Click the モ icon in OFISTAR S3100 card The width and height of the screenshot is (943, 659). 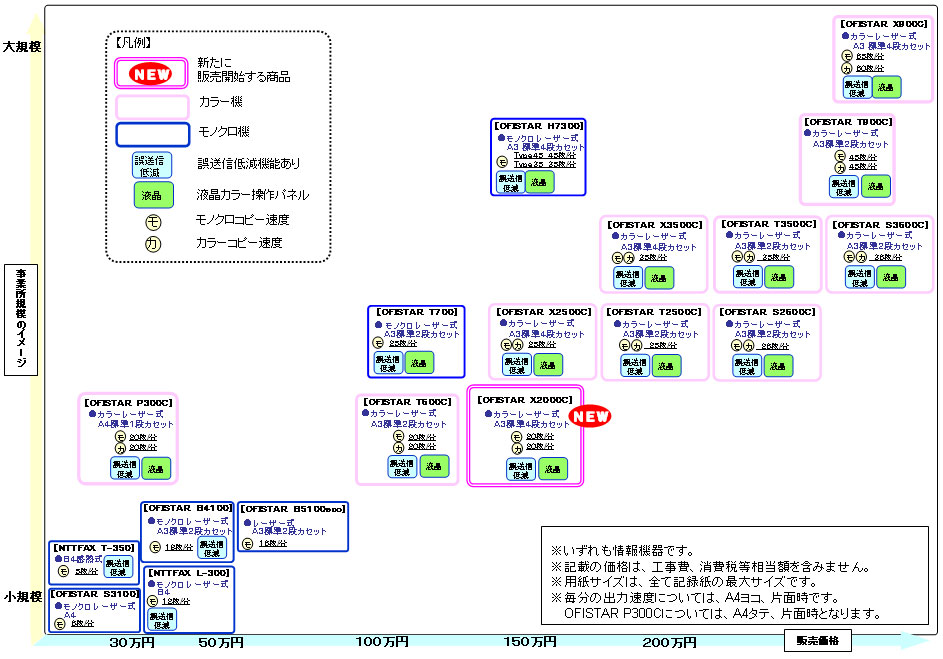(x=60, y=624)
